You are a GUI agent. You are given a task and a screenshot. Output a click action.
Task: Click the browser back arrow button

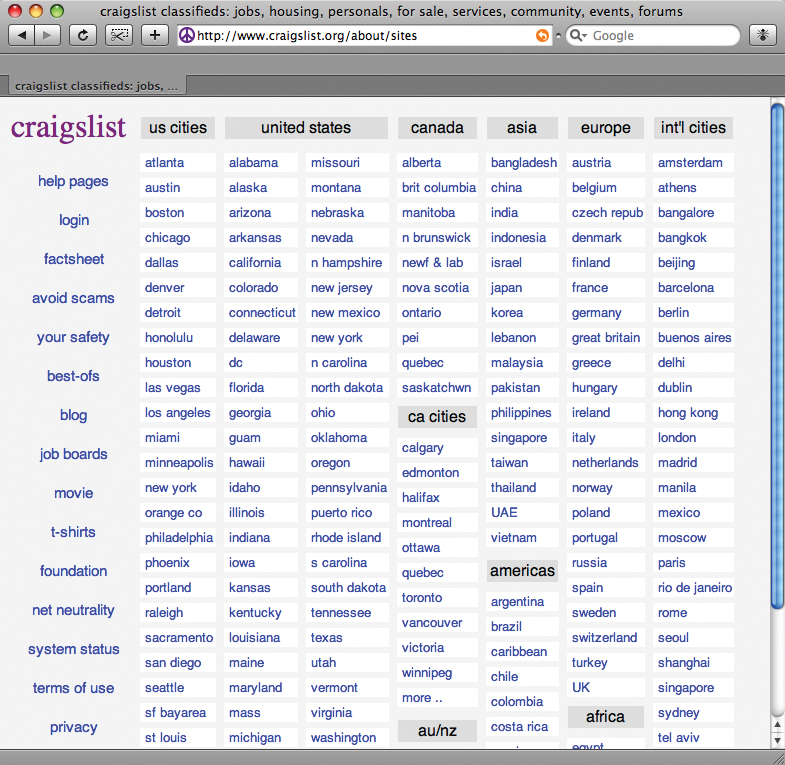pyautogui.click(x=22, y=35)
